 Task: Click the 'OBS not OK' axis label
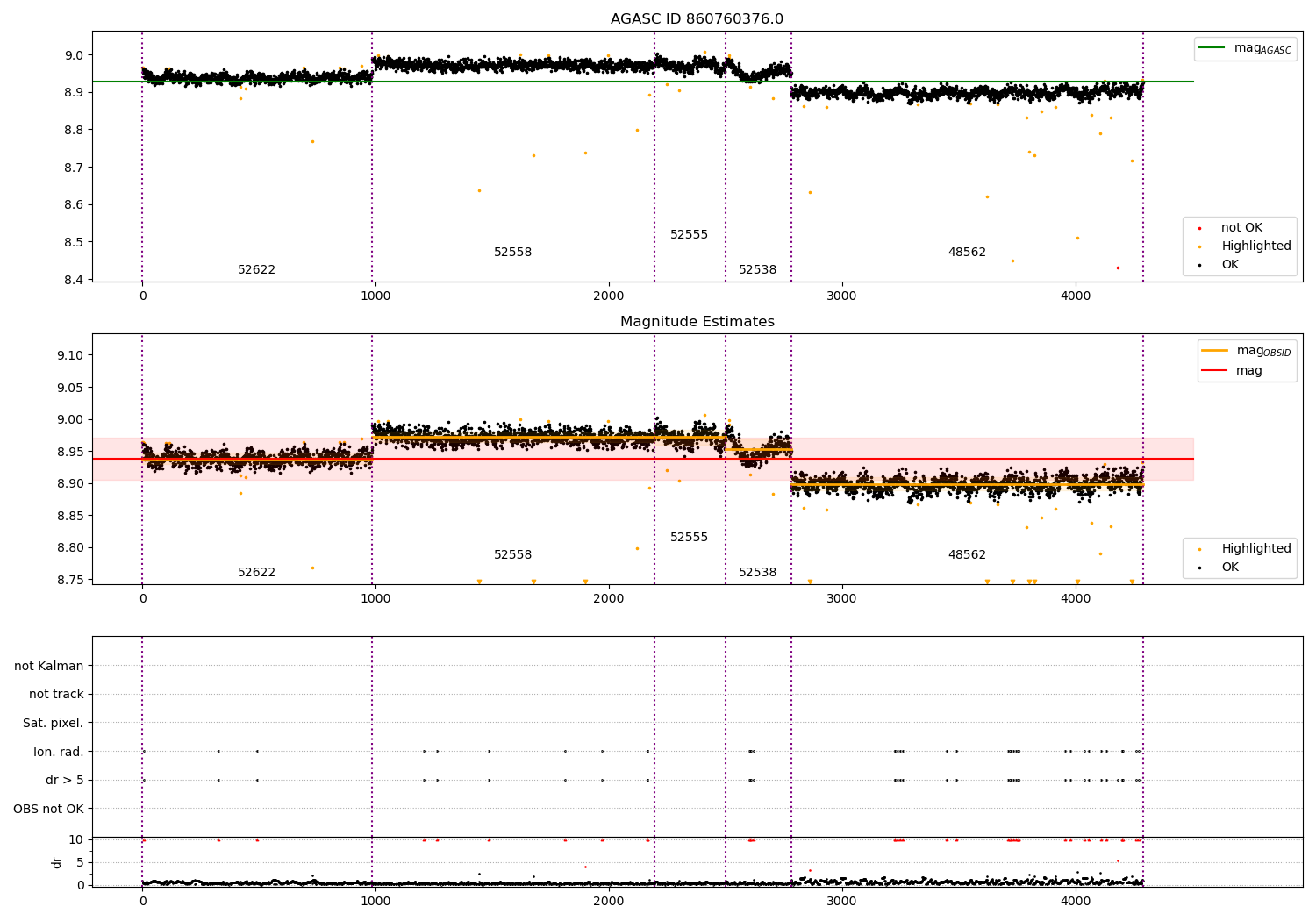[x=48, y=809]
